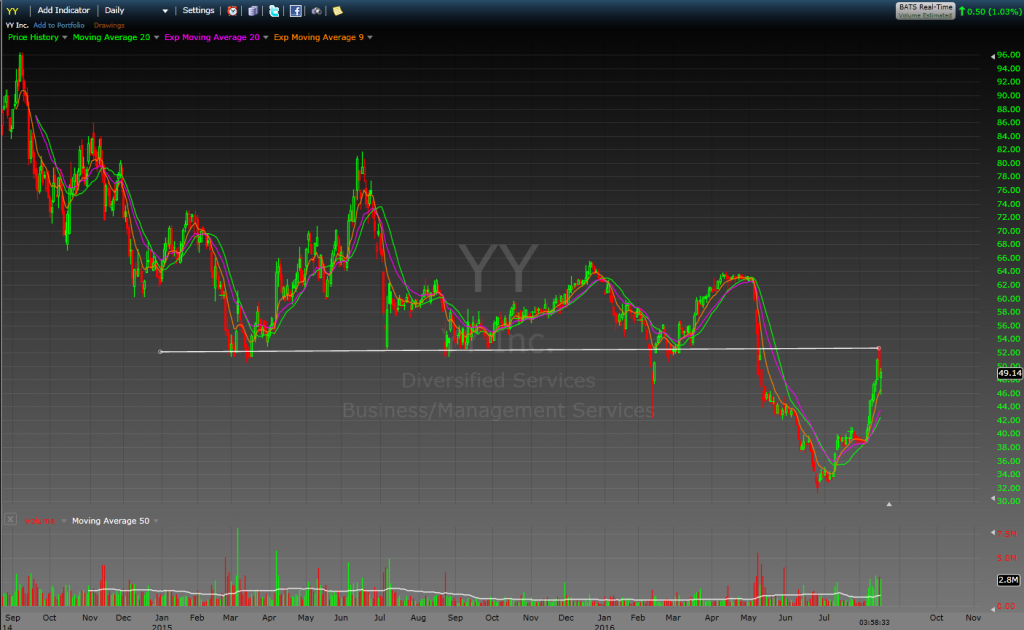Open the yellow sticky note icon
The height and width of the screenshot is (630, 1024).
click(x=337, y=10)
